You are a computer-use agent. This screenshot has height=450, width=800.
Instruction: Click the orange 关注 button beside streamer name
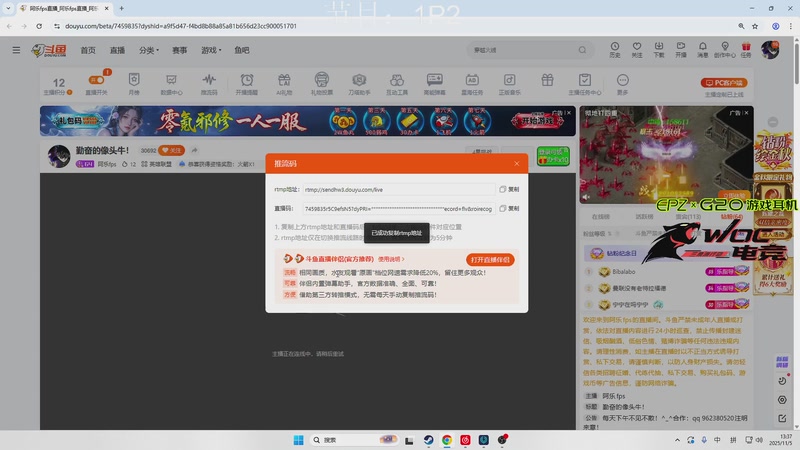171,150
